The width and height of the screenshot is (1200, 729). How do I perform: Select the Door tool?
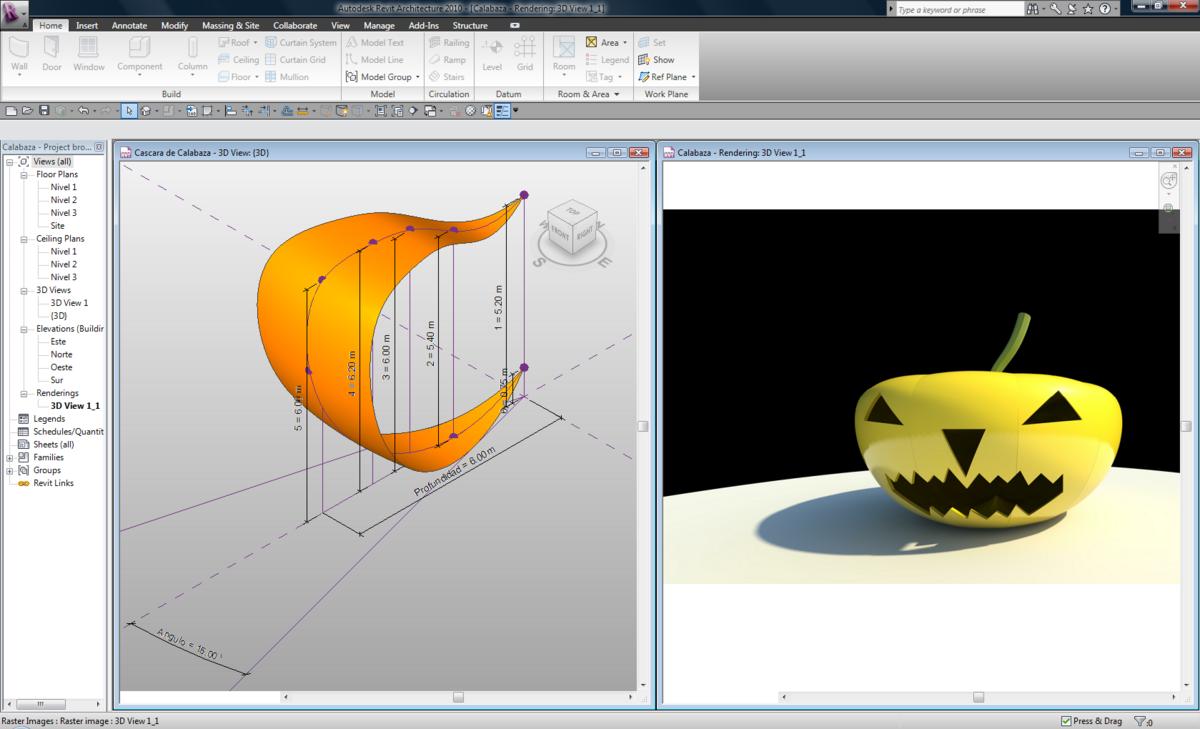click(51, 55)
